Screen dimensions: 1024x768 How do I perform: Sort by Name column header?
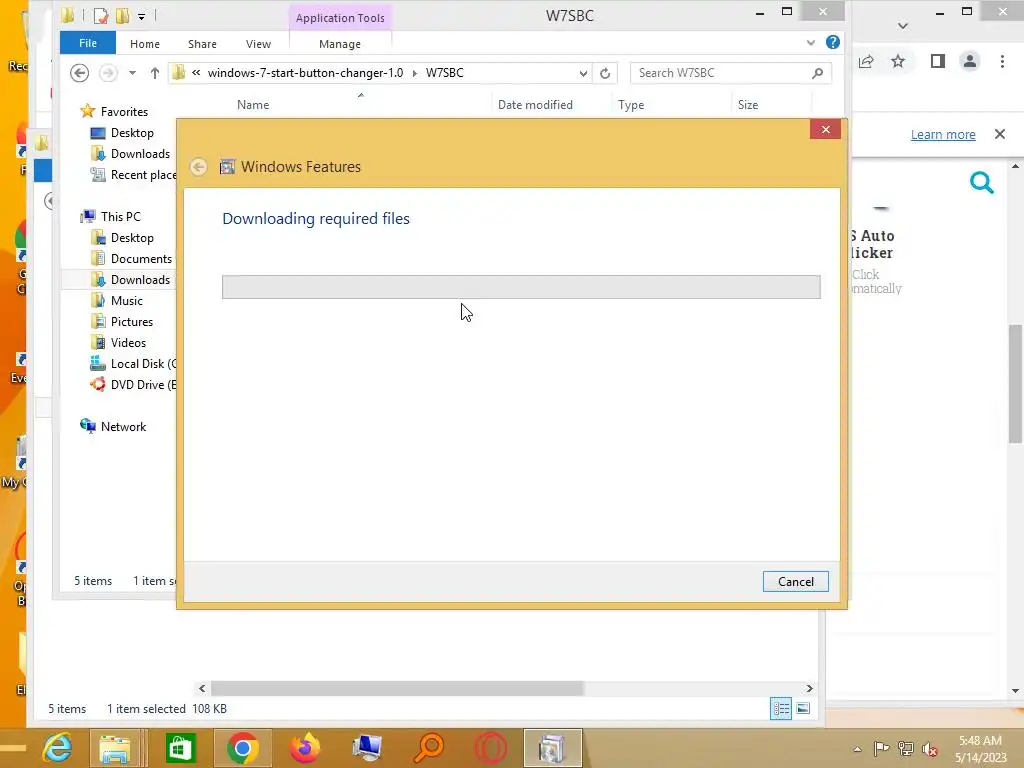coord(253,104)
